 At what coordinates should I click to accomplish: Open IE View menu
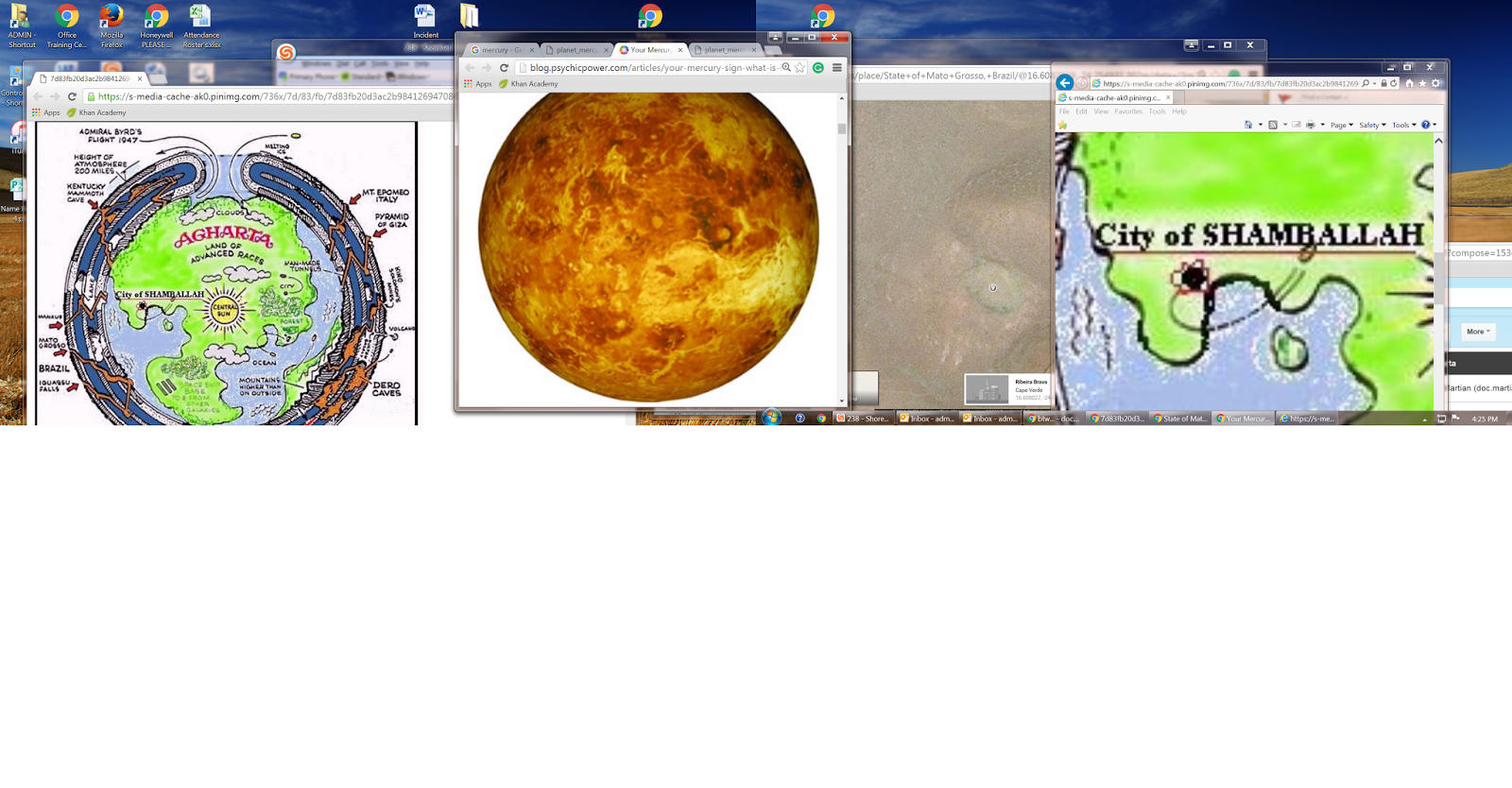(1101, 111)
